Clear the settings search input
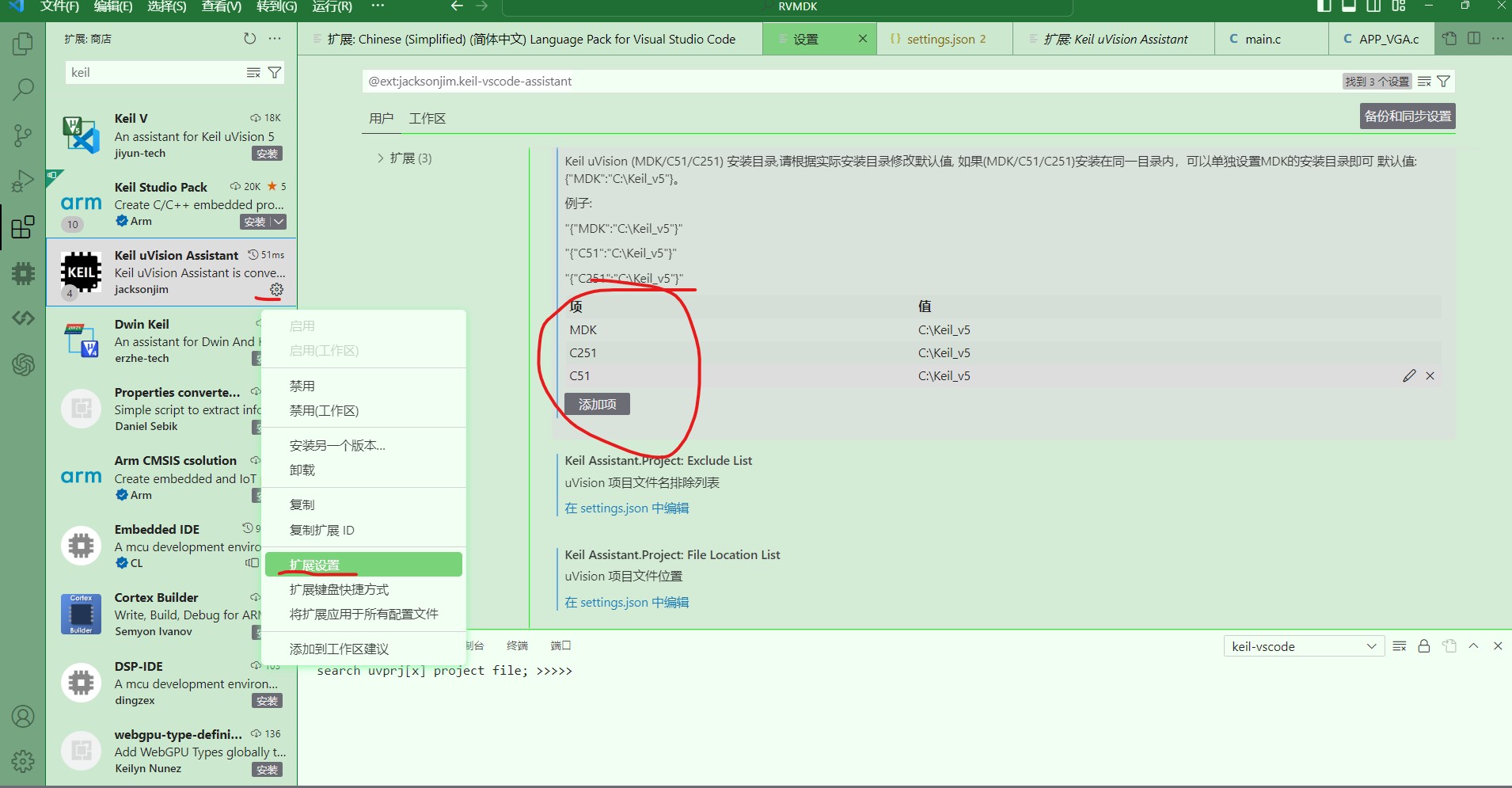This screenshot has height=788, width=1512. [1424, 82]
